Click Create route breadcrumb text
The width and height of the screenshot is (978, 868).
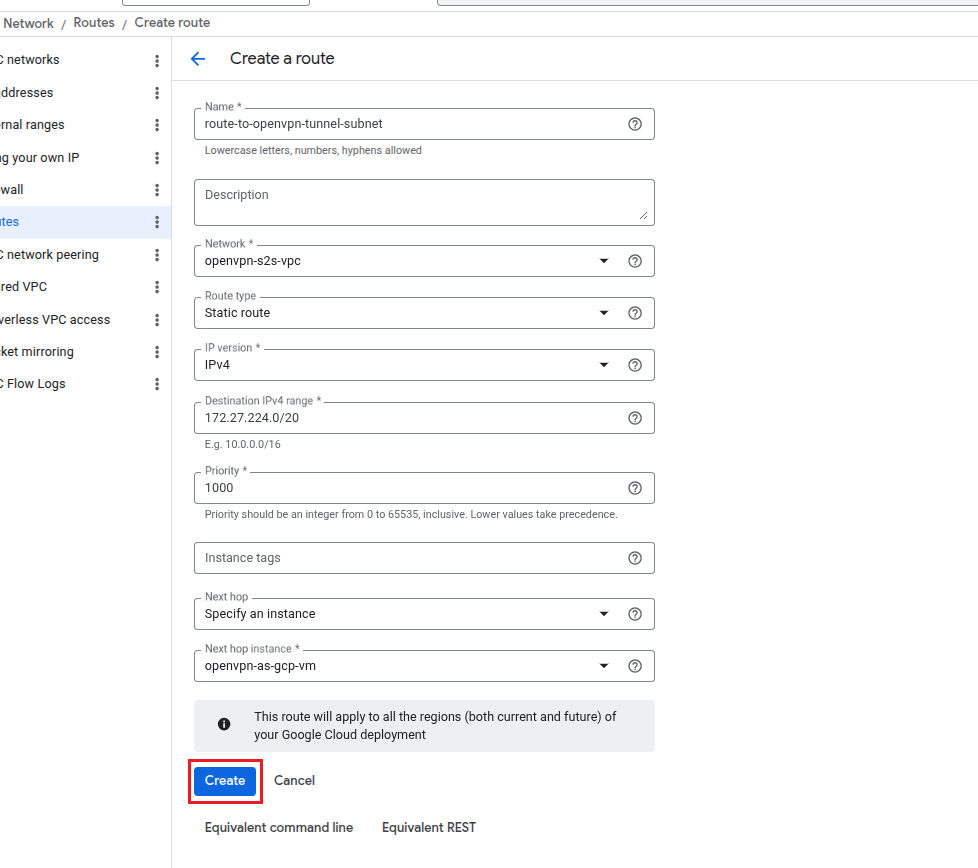coord(172,22)
